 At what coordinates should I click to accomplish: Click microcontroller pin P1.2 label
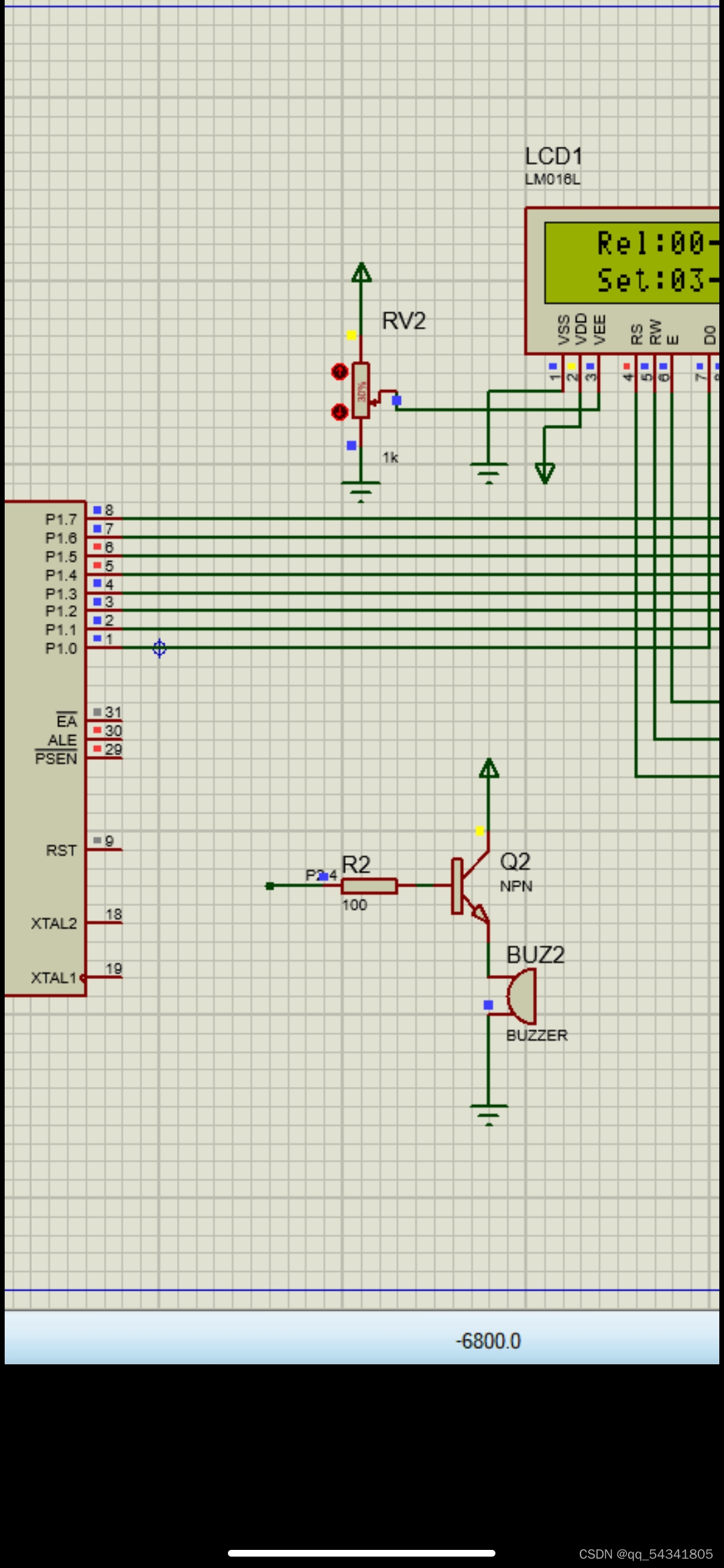tap(61, 611)
